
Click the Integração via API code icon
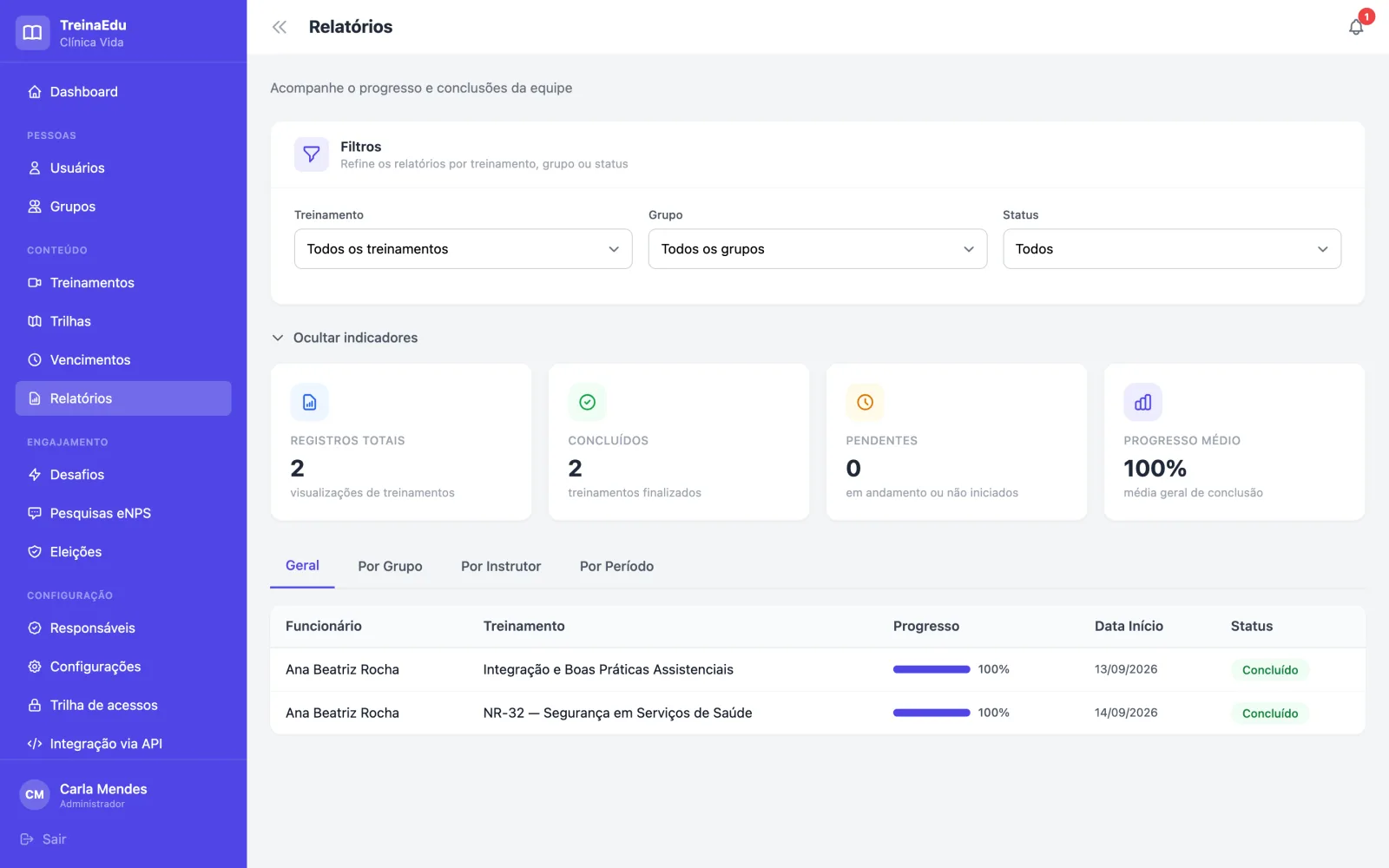point(35,744)
